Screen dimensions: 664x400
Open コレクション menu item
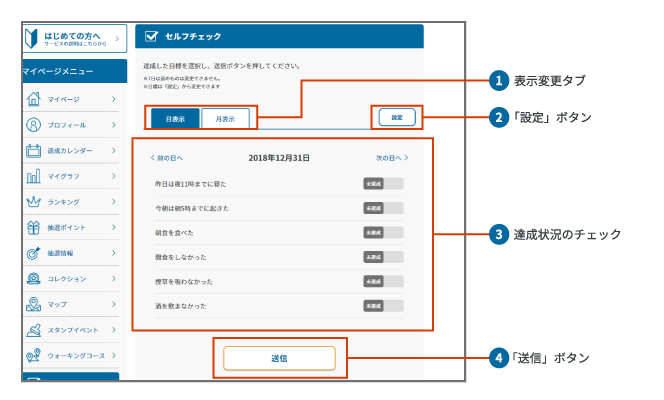point(71,279)
